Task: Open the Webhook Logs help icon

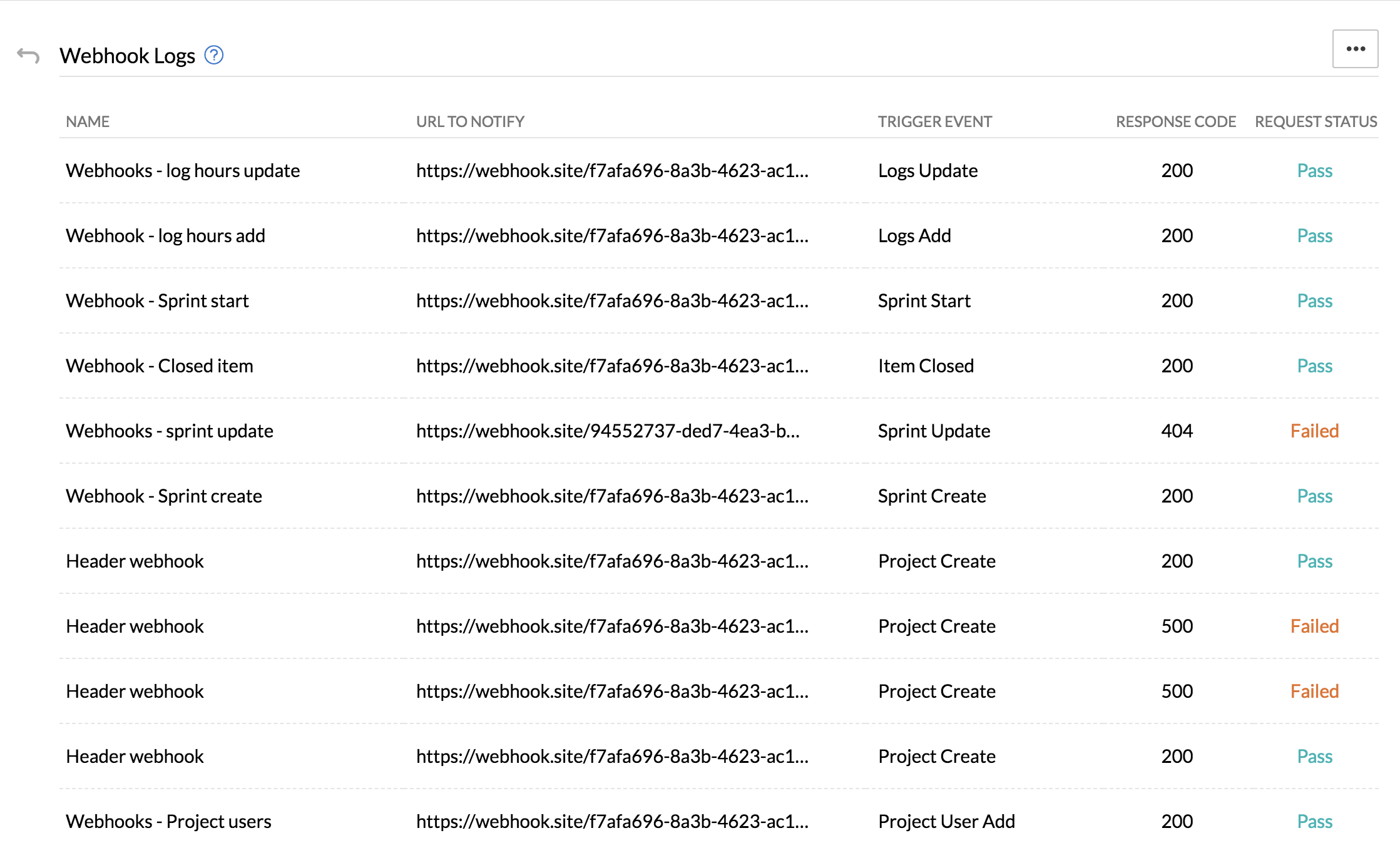Action: click(x=214, y=56)
